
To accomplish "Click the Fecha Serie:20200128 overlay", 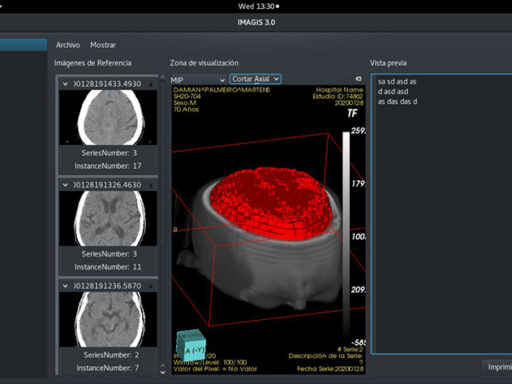I will click(x=330, y=369).
